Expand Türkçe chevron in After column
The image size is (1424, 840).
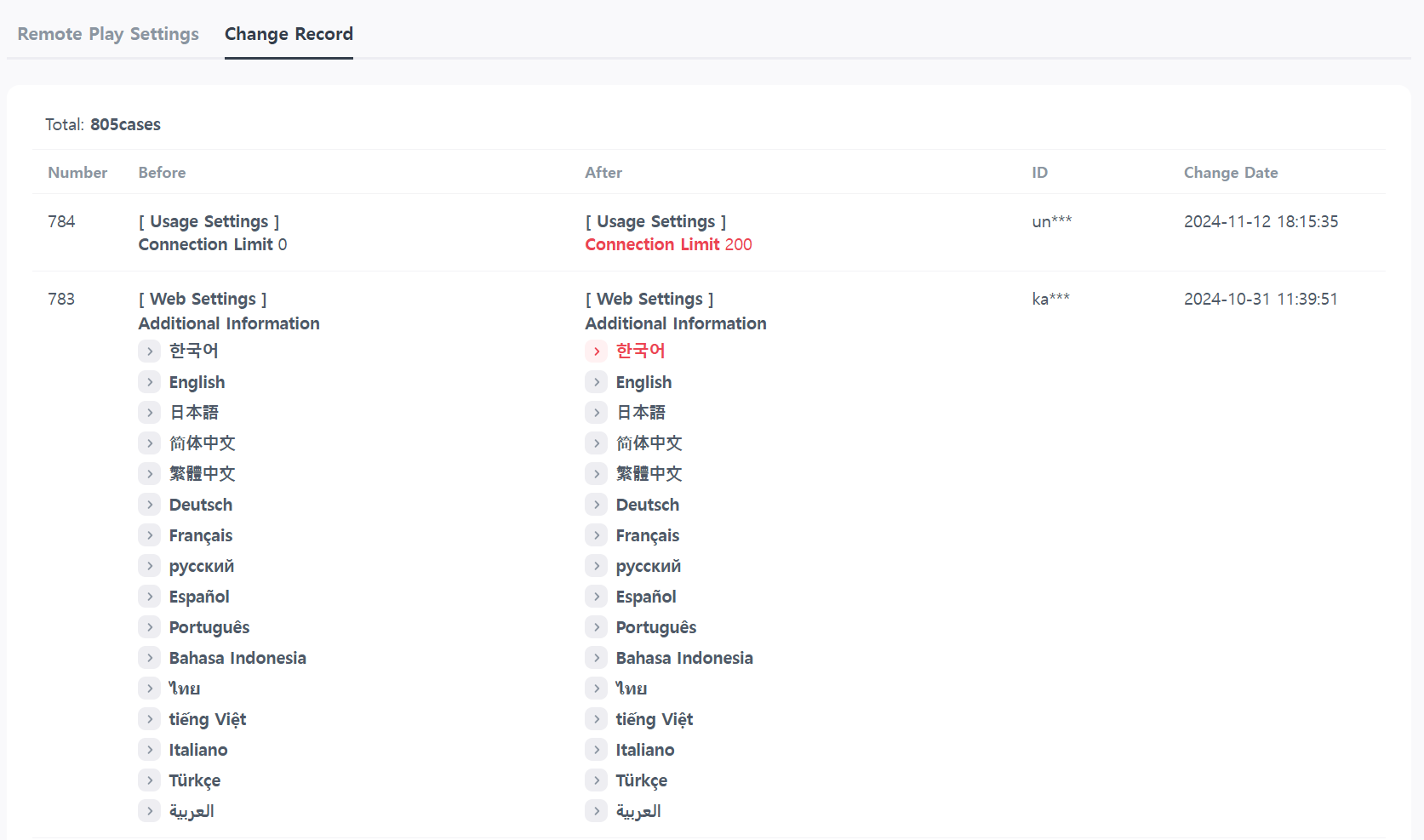(x=597, y=780)
